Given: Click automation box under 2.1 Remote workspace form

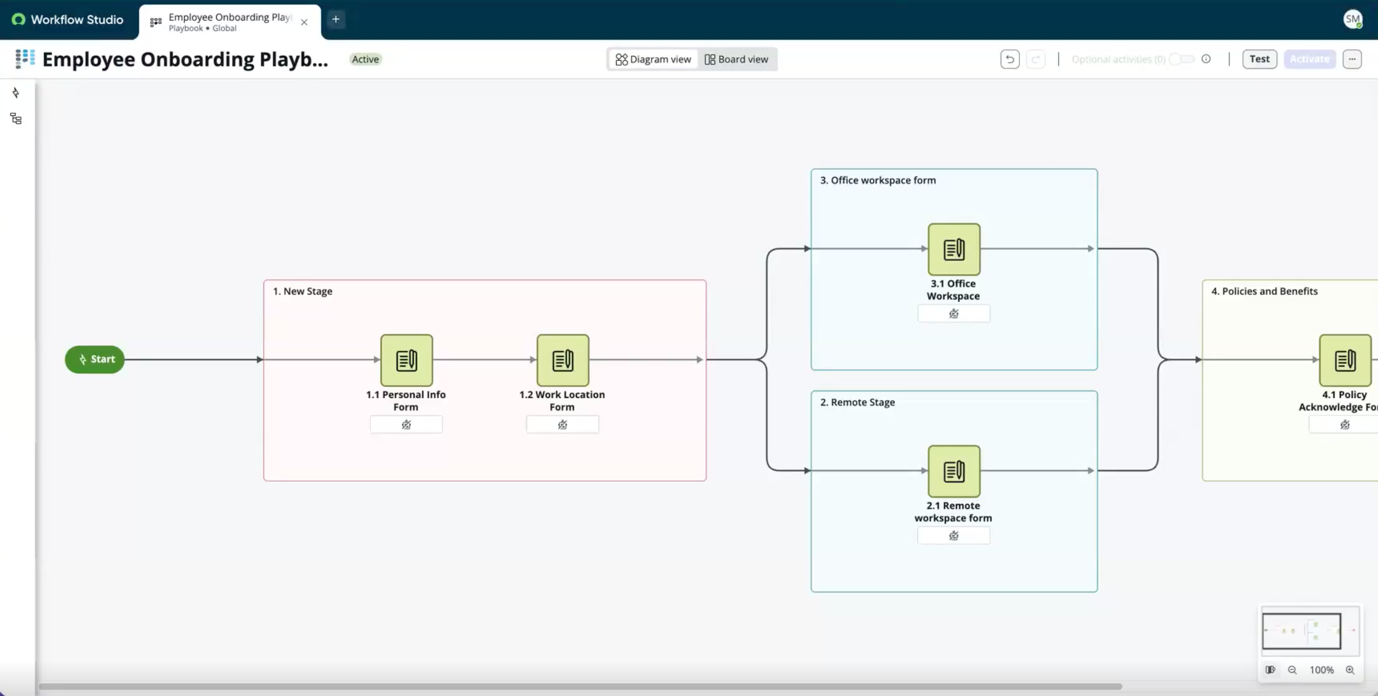Looking at the screenshot, I should [954, 536].
